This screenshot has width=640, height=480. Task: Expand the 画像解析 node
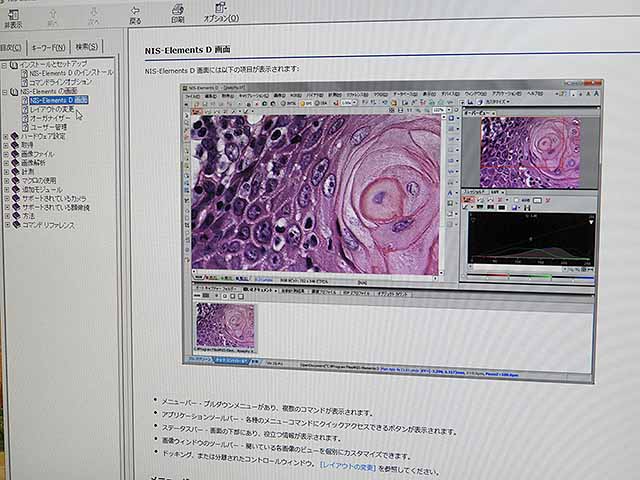point(6,163)
